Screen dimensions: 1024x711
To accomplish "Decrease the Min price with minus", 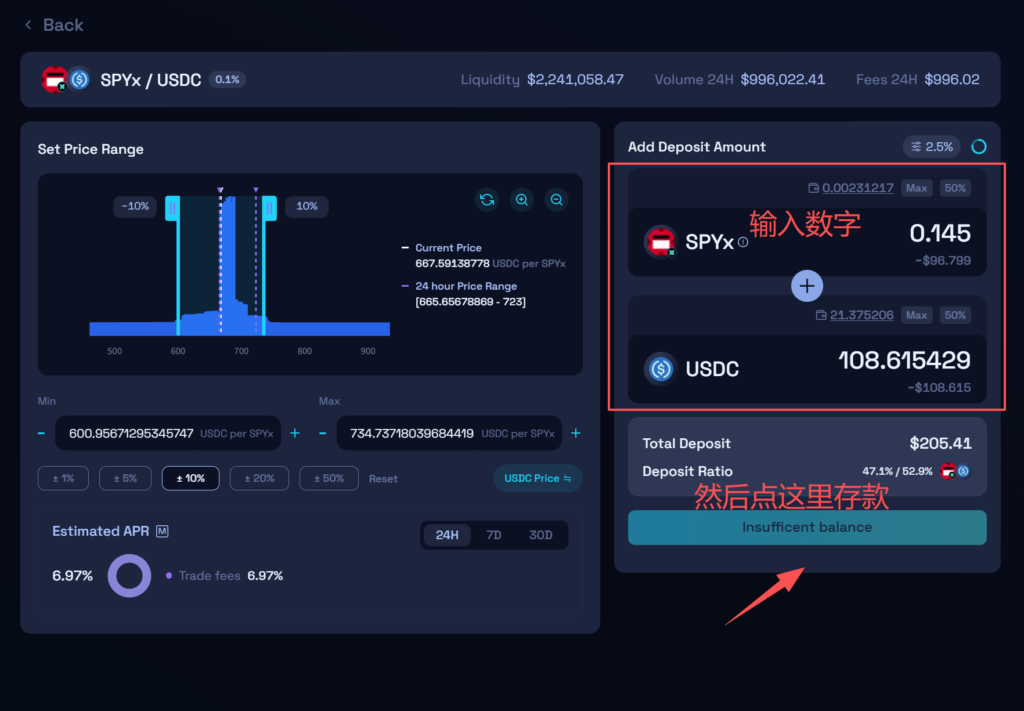I will [x=41, y=433].
